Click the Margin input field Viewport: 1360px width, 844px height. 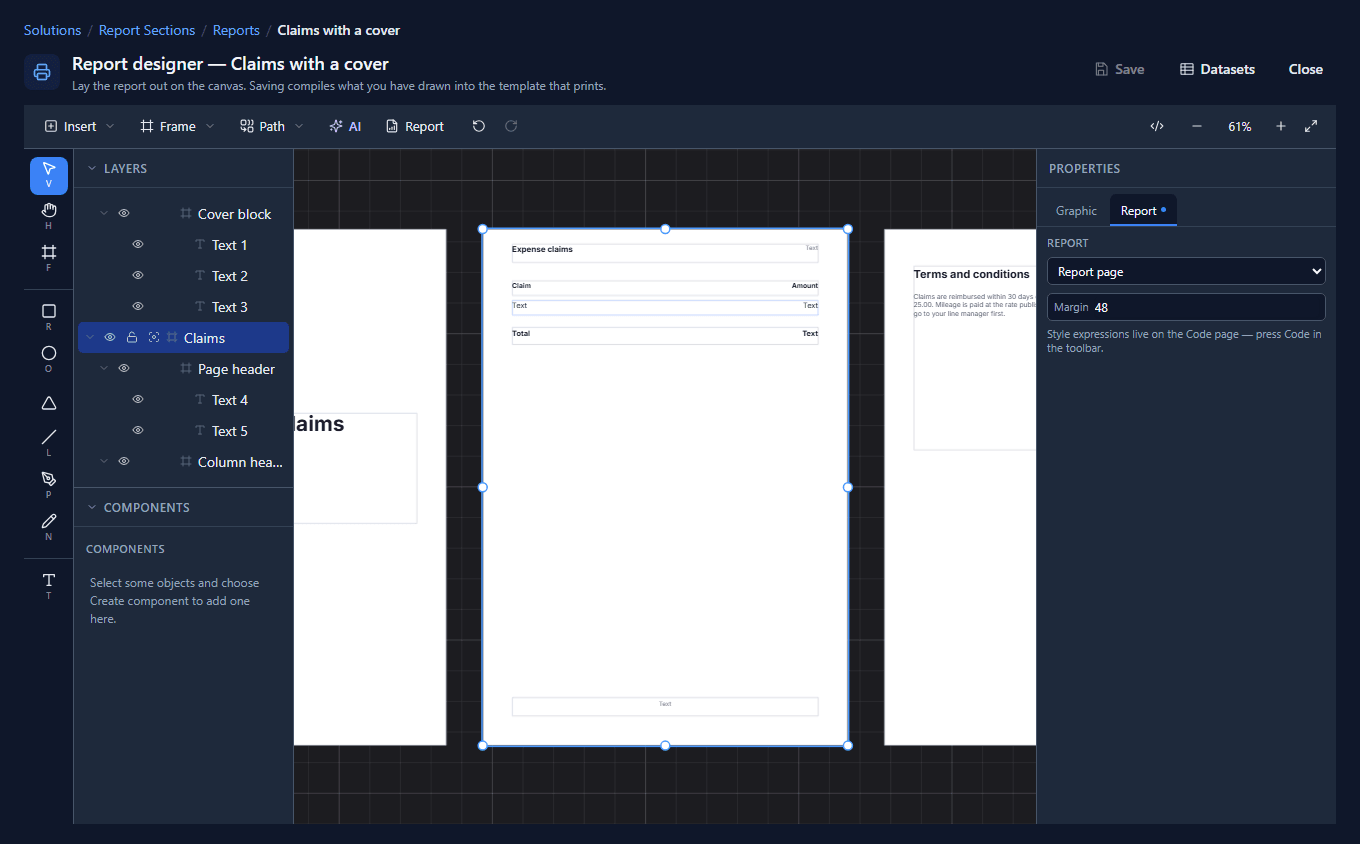pos(1186,307)
